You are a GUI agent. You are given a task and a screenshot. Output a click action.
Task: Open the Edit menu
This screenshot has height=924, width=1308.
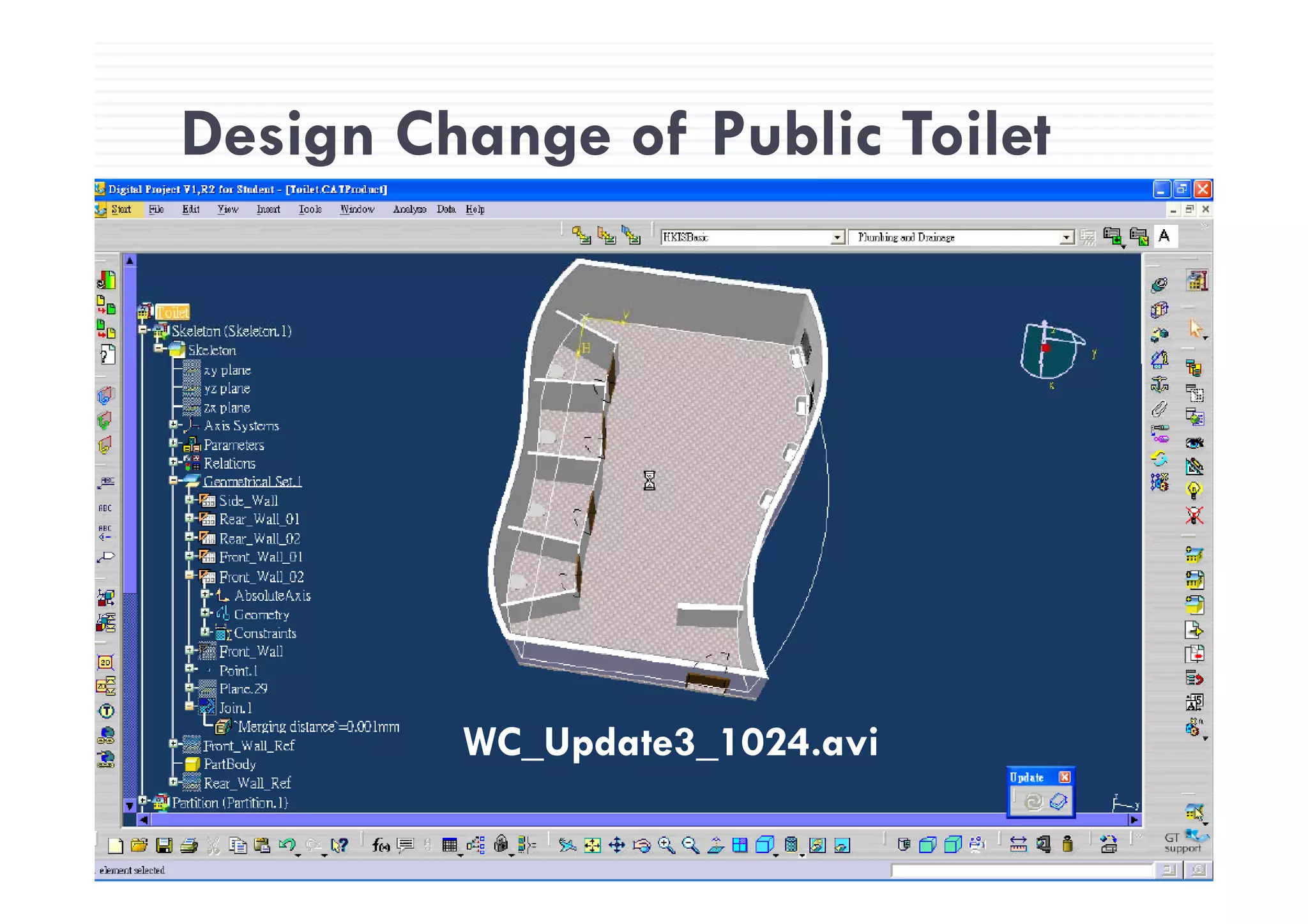[191, 209]
